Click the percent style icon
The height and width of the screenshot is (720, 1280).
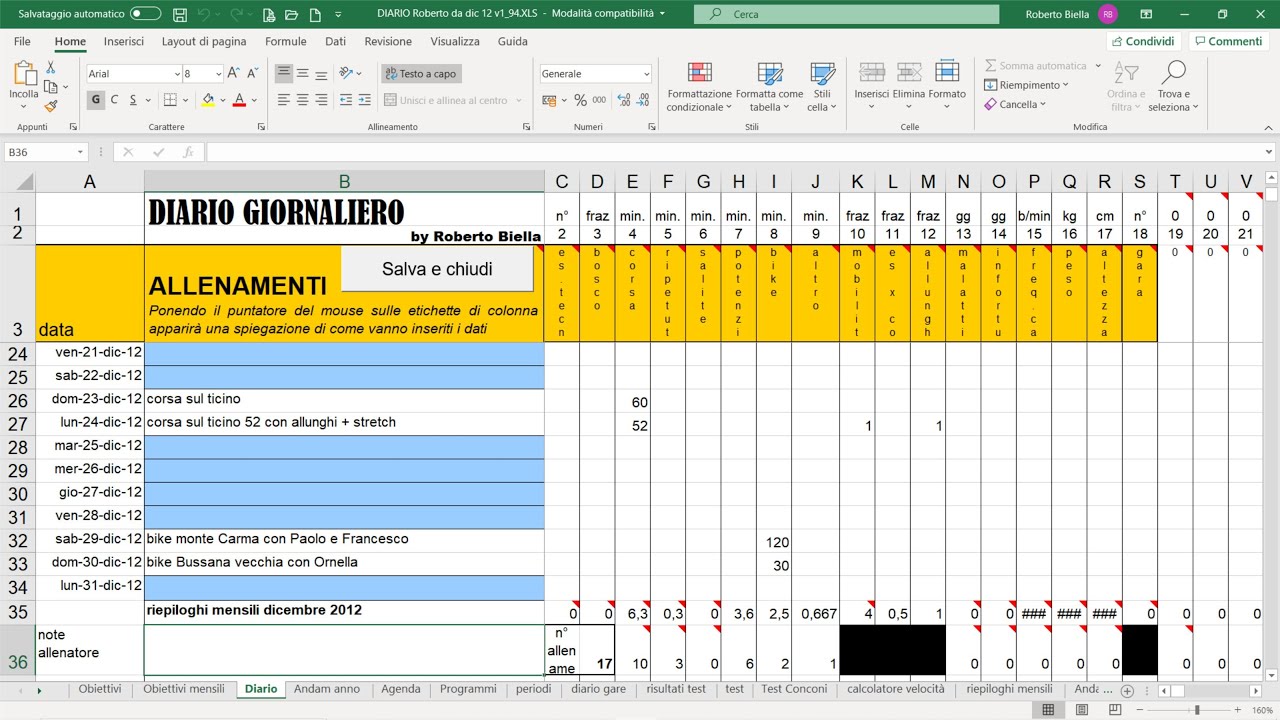click(580, 100)
